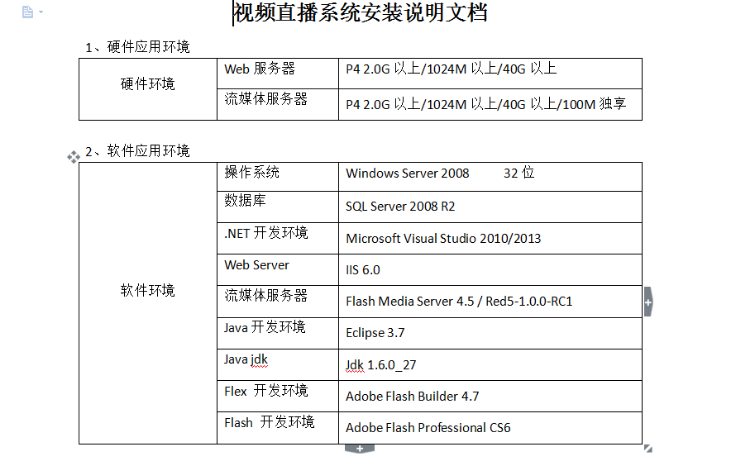Screen dimensions: 750x461
Task: Click the IIS 6.0 cell
Action: click(x=490, y=270)
